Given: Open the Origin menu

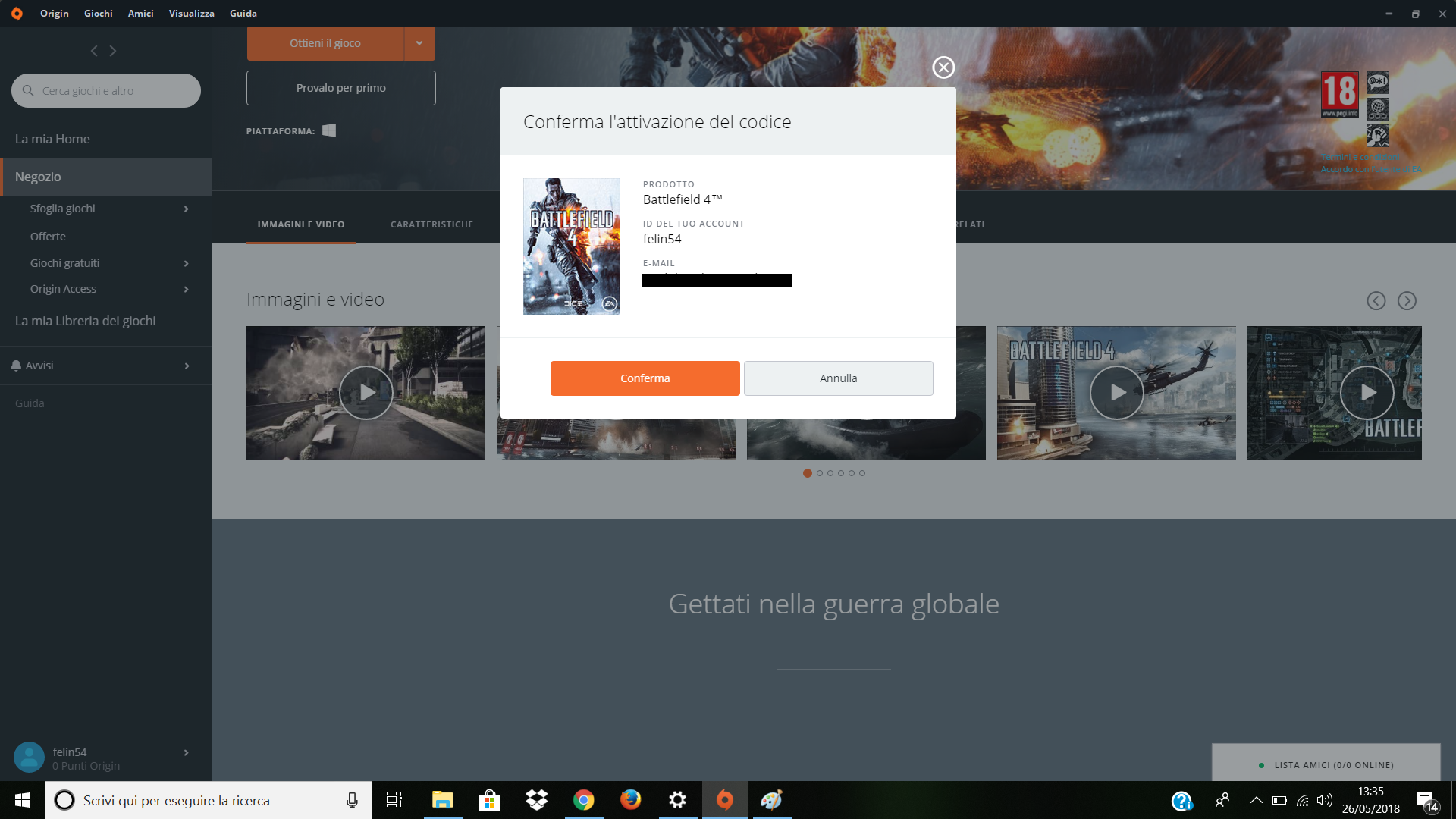Looking at the screenshot, I should pyautogui.click(x=55, y=14).
